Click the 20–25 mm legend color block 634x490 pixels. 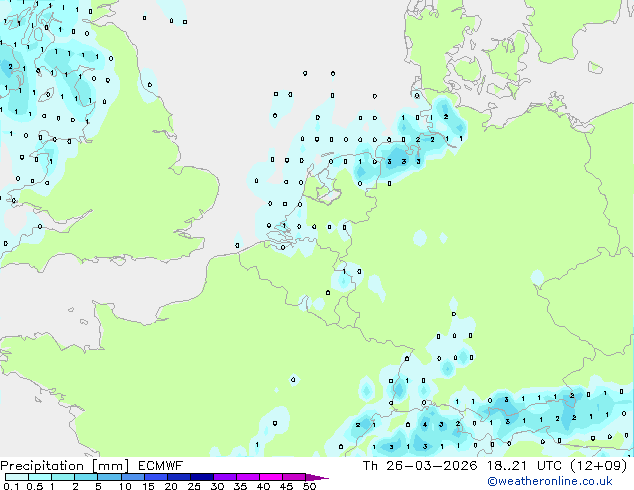click(178, 477)
